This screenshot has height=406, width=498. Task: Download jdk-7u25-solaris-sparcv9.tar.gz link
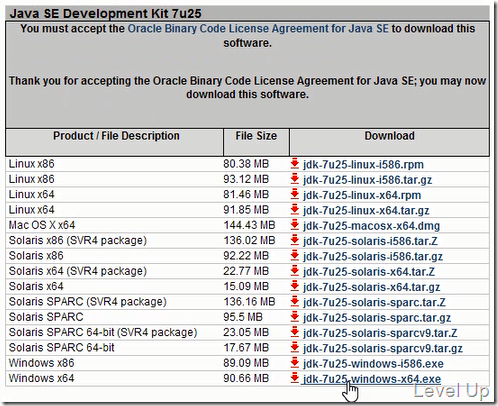point(383,349)
